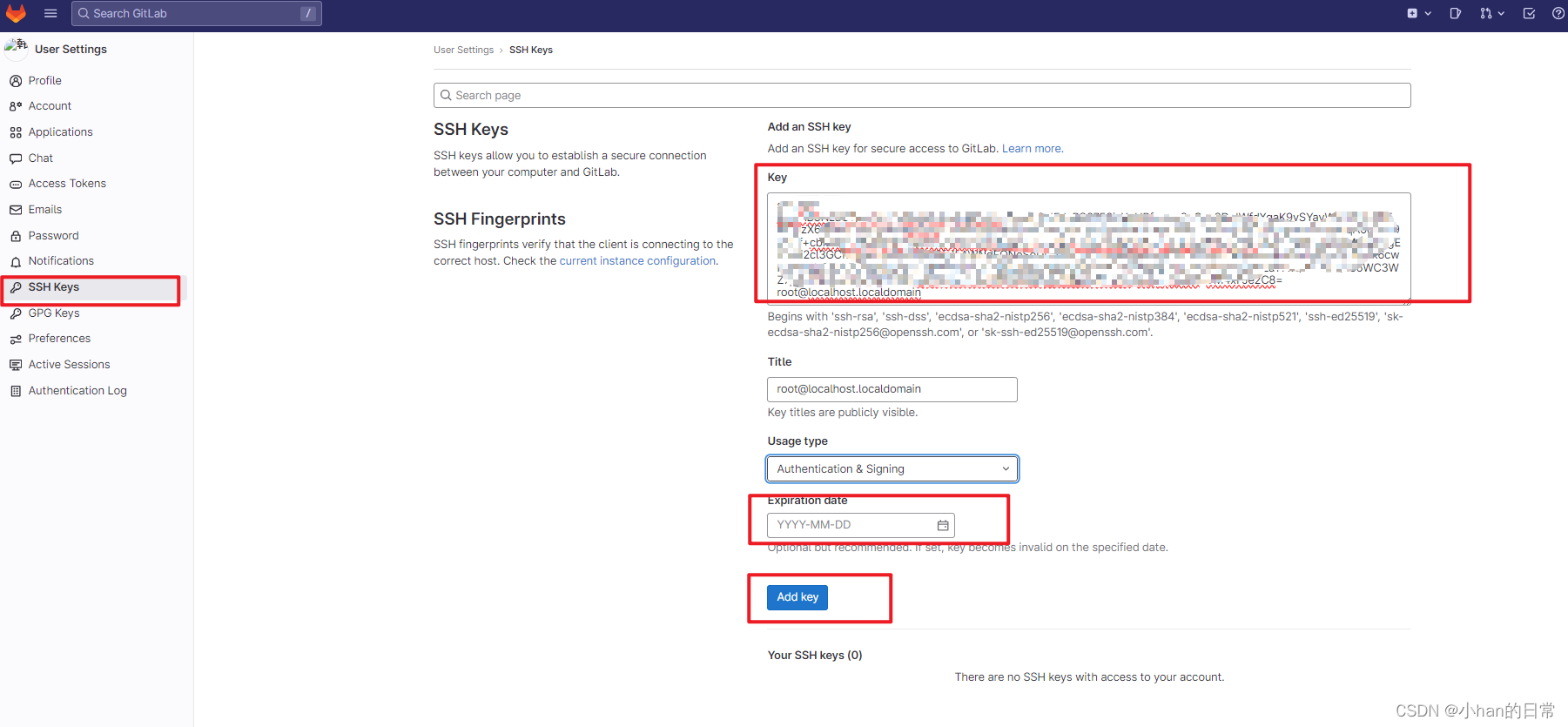This screenshot has width=1568, height=727.
Task: Click the search slash shortcut badge
Action: tap(307, 13)
